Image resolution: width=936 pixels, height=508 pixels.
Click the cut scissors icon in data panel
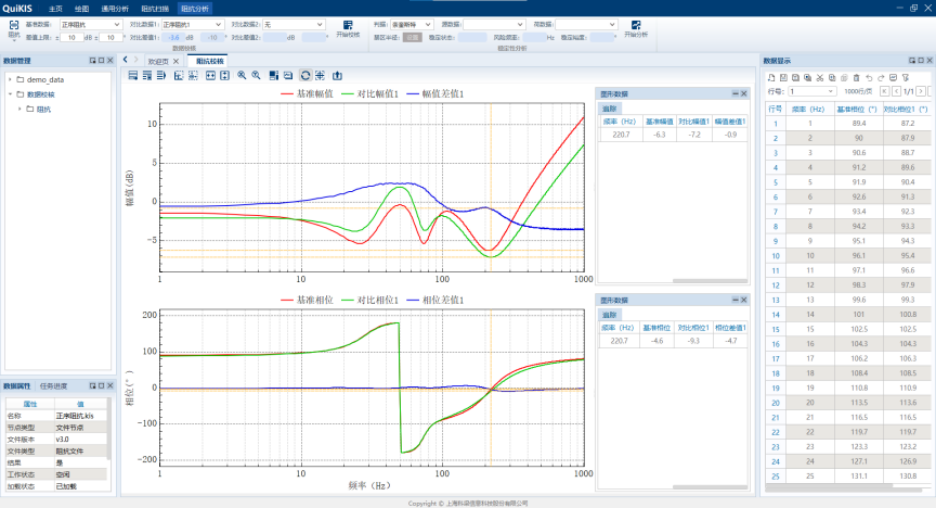click(819, 77)
